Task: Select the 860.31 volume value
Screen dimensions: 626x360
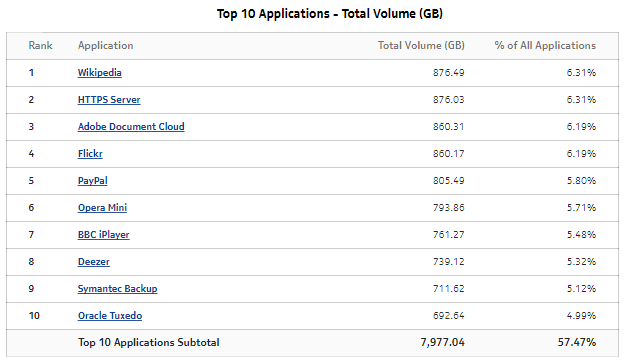Action: pos(449,127)
